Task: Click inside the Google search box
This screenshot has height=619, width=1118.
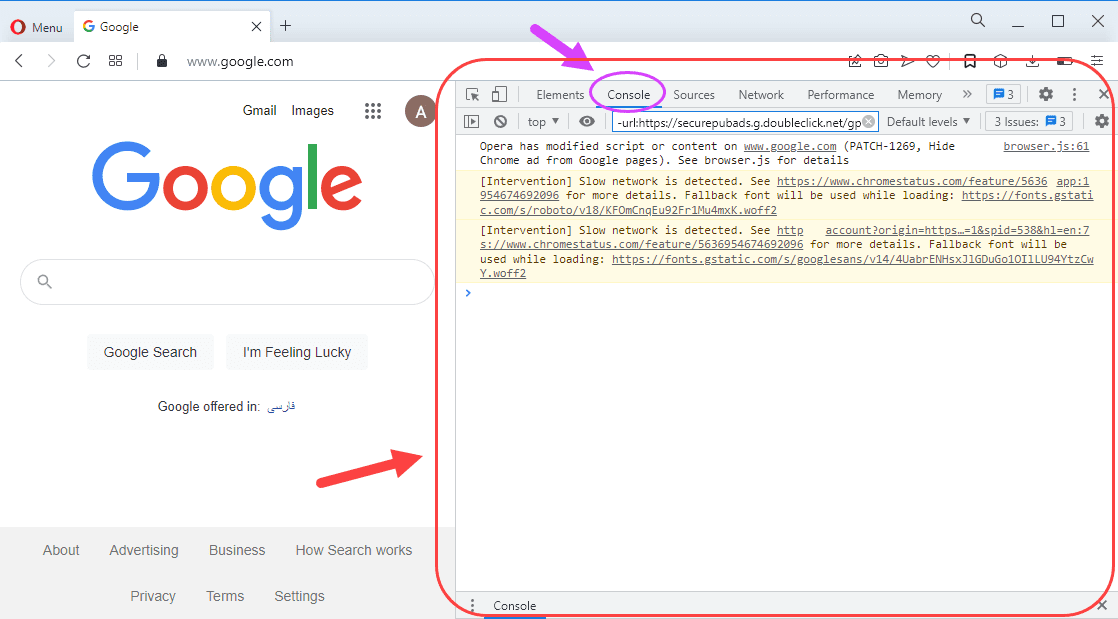Action: (227, 282)
